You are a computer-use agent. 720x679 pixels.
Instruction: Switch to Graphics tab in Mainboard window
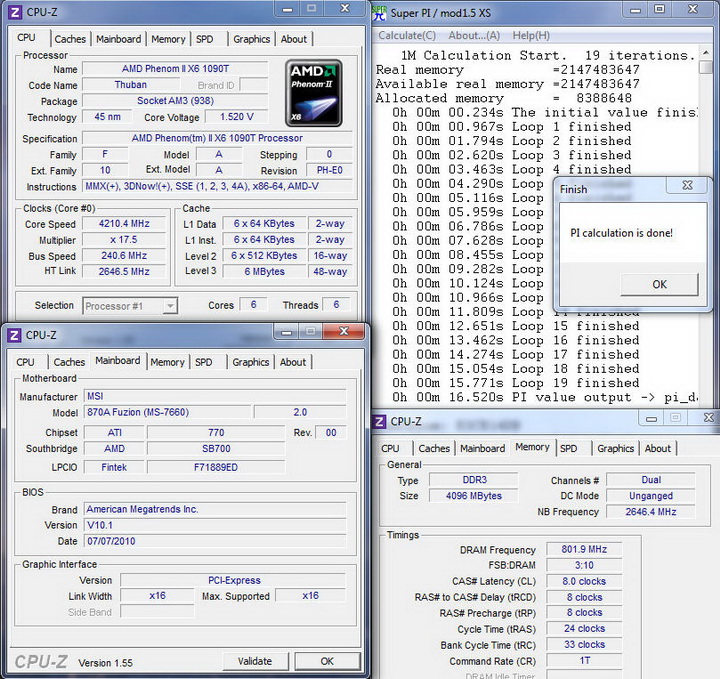251,362
